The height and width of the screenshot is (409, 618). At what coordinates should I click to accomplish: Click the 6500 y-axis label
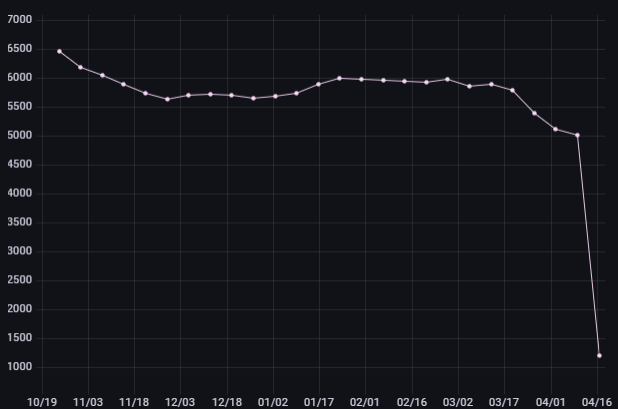coord(20,49)
